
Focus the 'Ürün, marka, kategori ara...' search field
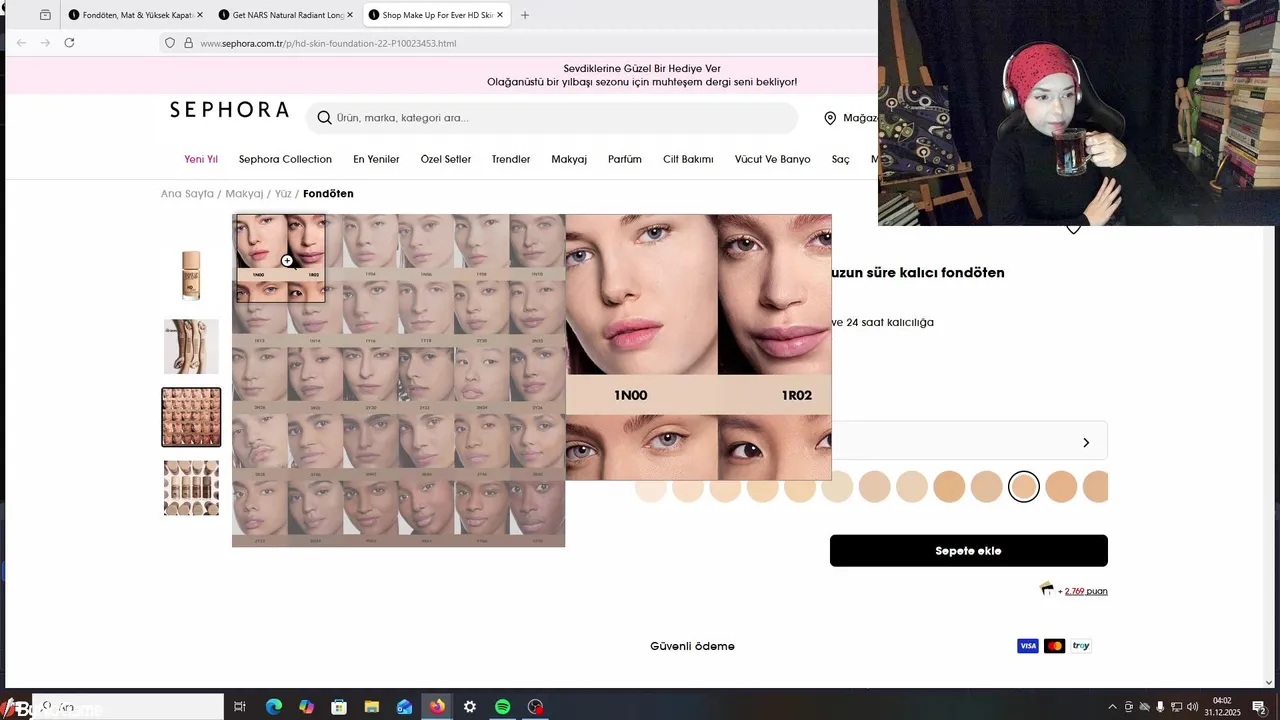(552, 118)
